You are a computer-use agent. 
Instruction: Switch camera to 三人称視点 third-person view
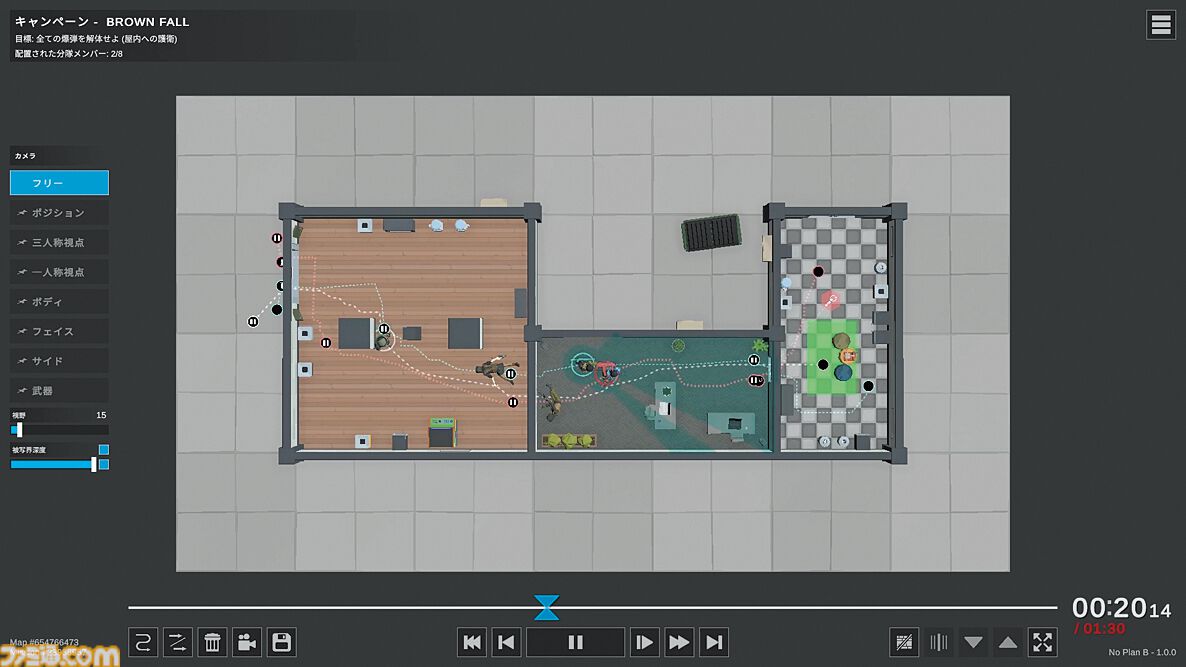(x=59, y=242)
